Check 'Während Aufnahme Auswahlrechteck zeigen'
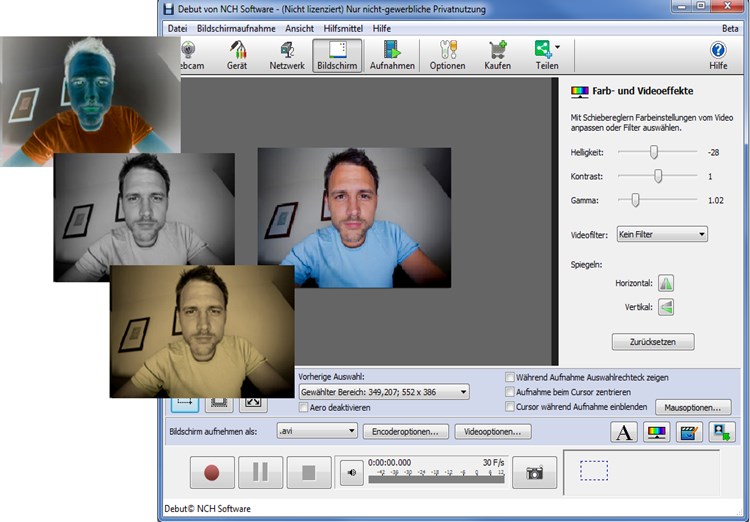Image resolution: width=750 pixels, height=522 pixels. point(510,377)
